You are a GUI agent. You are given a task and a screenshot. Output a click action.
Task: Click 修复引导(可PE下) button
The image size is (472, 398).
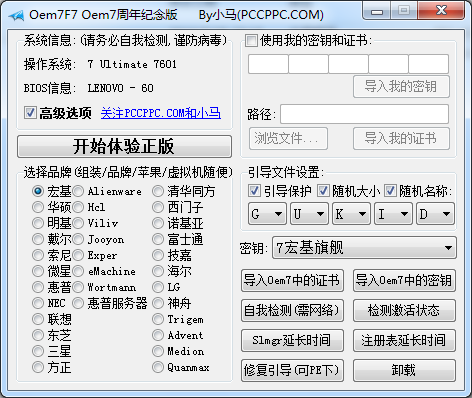[292, 370]
